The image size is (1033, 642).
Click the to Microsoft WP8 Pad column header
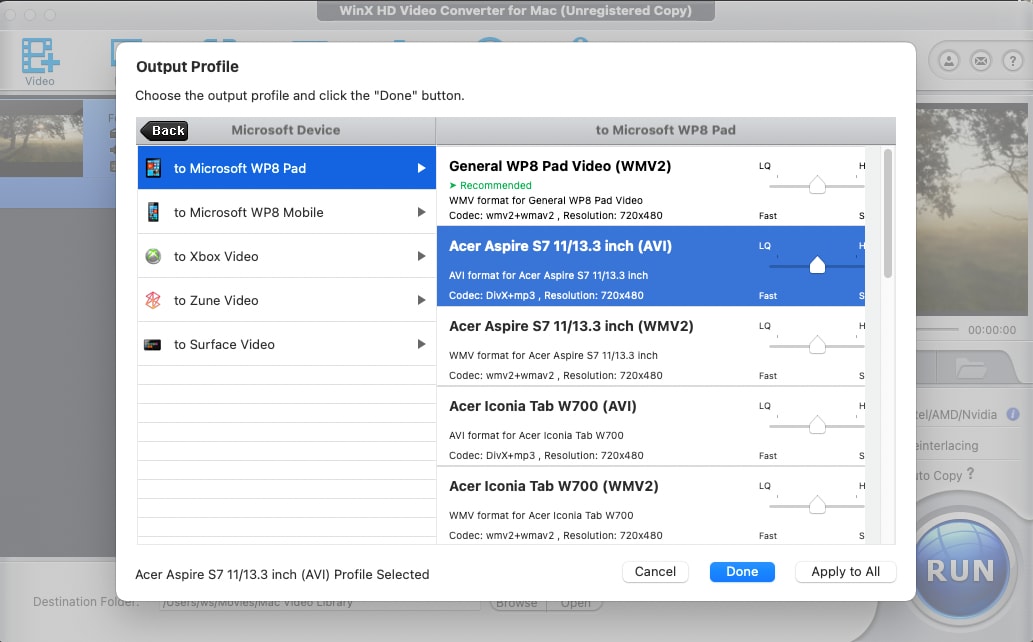pyautogui.click(x=665, y=131)
